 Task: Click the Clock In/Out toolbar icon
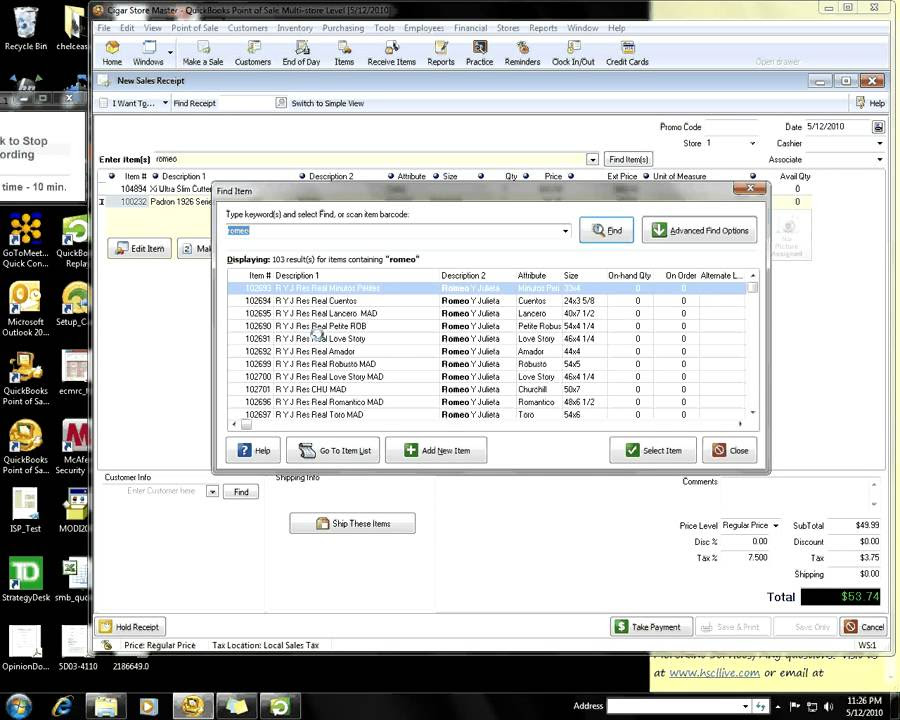click(x=573, y=53)
